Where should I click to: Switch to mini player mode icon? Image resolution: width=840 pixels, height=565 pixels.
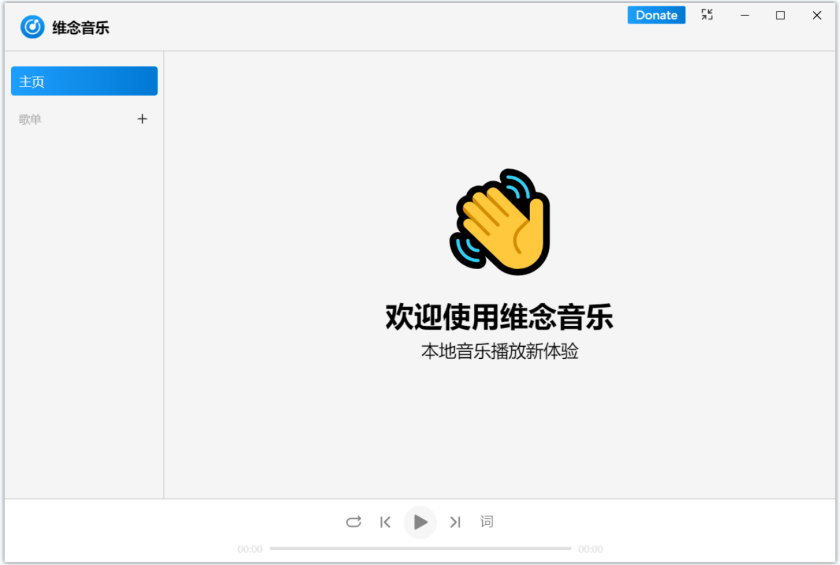707,15
